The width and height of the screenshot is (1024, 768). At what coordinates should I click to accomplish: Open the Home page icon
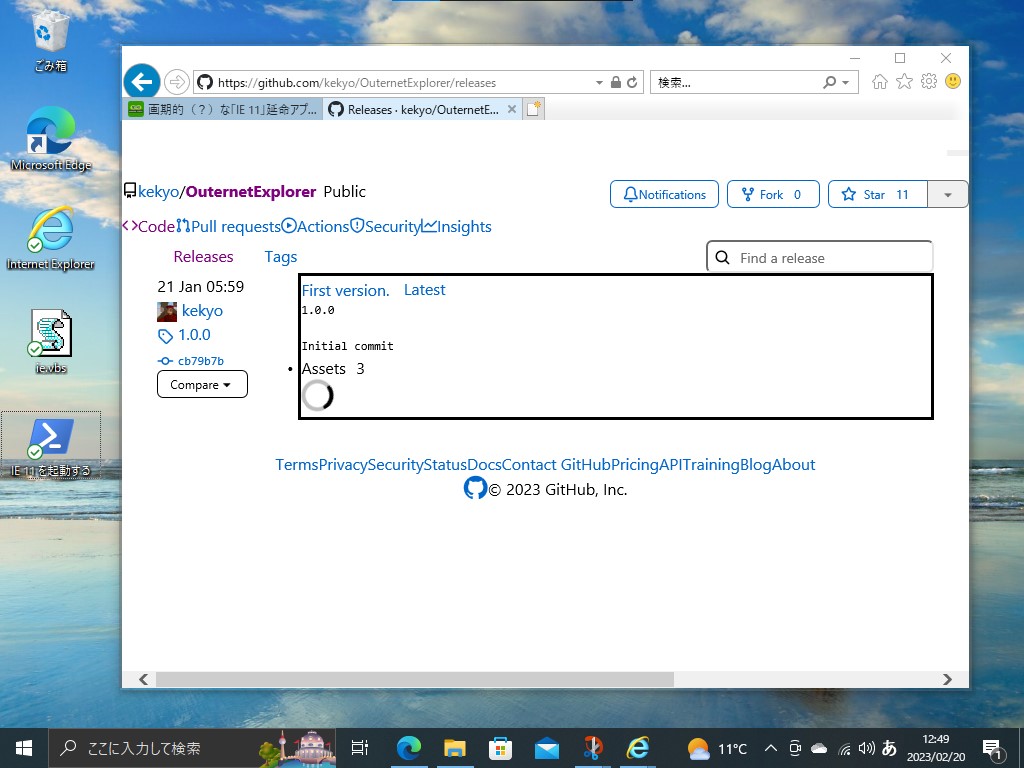tap(879, 82)
